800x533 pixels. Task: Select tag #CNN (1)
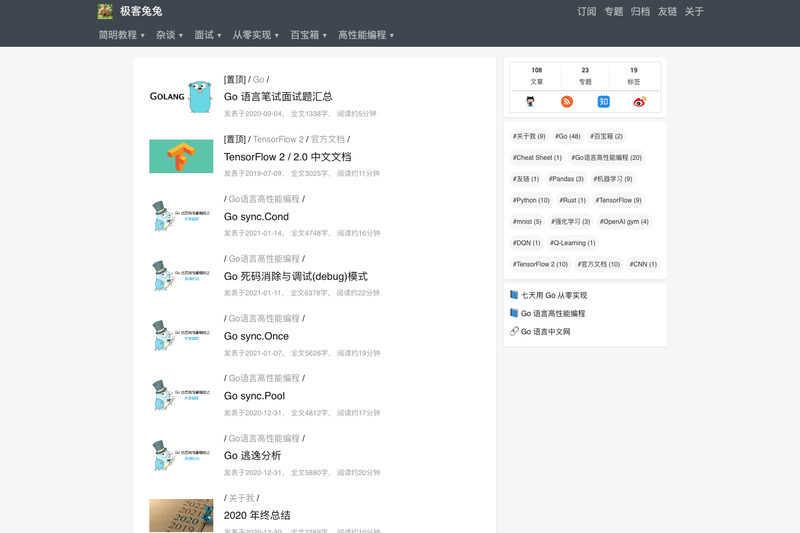click(643, 264)
